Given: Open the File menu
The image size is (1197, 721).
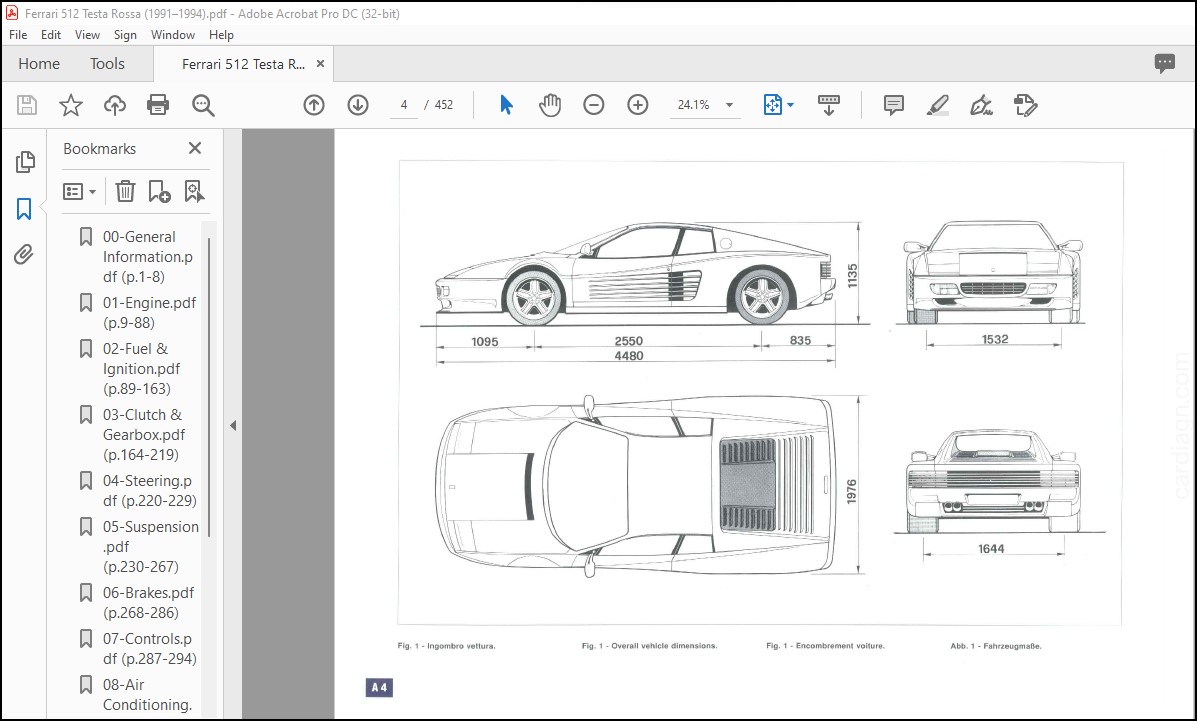Looking at the screenshot, I should (18, 34).
